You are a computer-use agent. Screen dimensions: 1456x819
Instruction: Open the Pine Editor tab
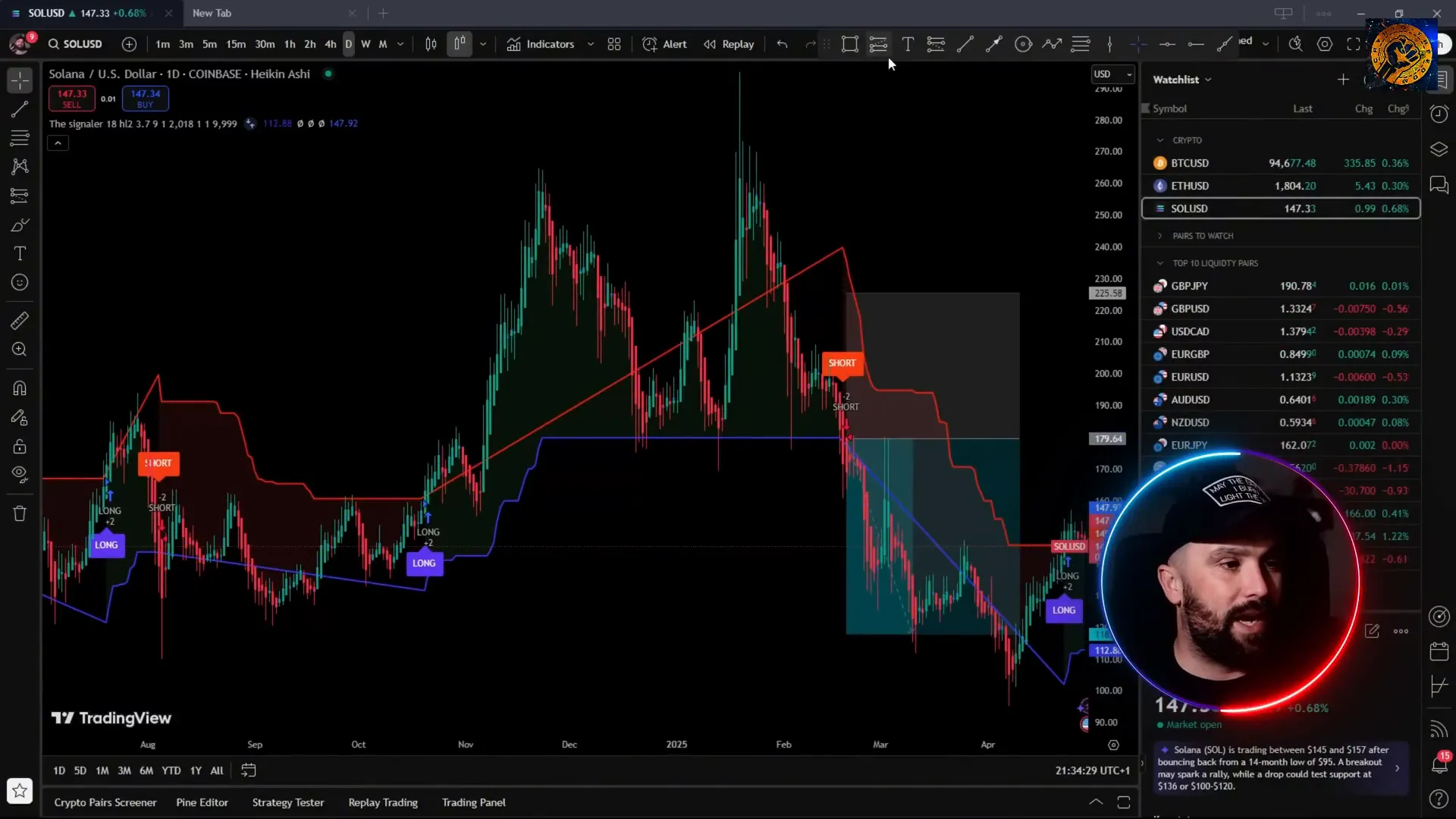pos(202,802)
